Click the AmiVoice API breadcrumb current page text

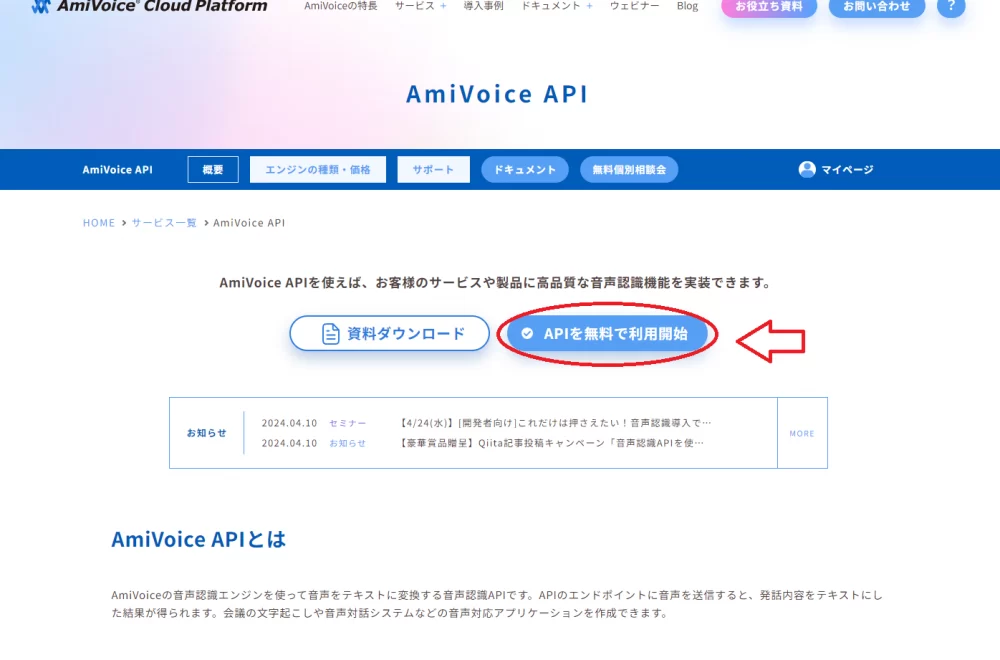(249, 223)
